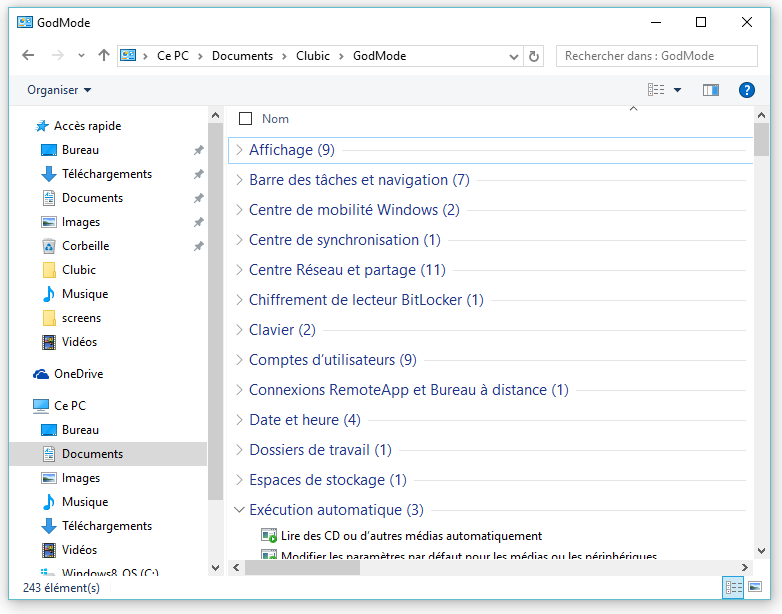Click the search box Rechercher dans GodMode
The width and height of the screenshot is (782, 614).
(656, 56)
